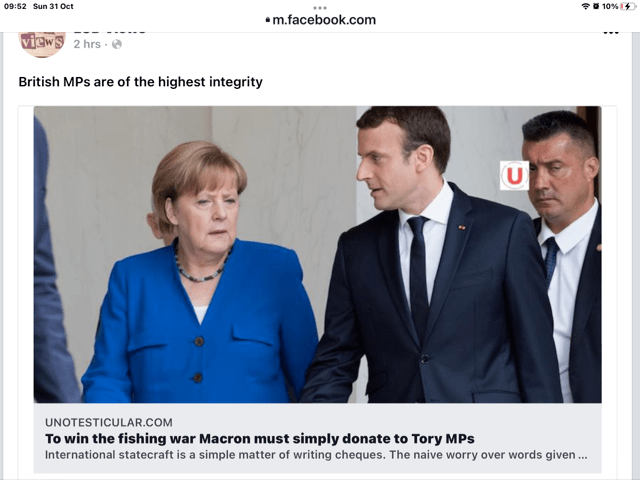Open the 'To win the fishing war' headline
Image resolution: width=640 pixels, height=480 pixels.
(x=260, y=438)
